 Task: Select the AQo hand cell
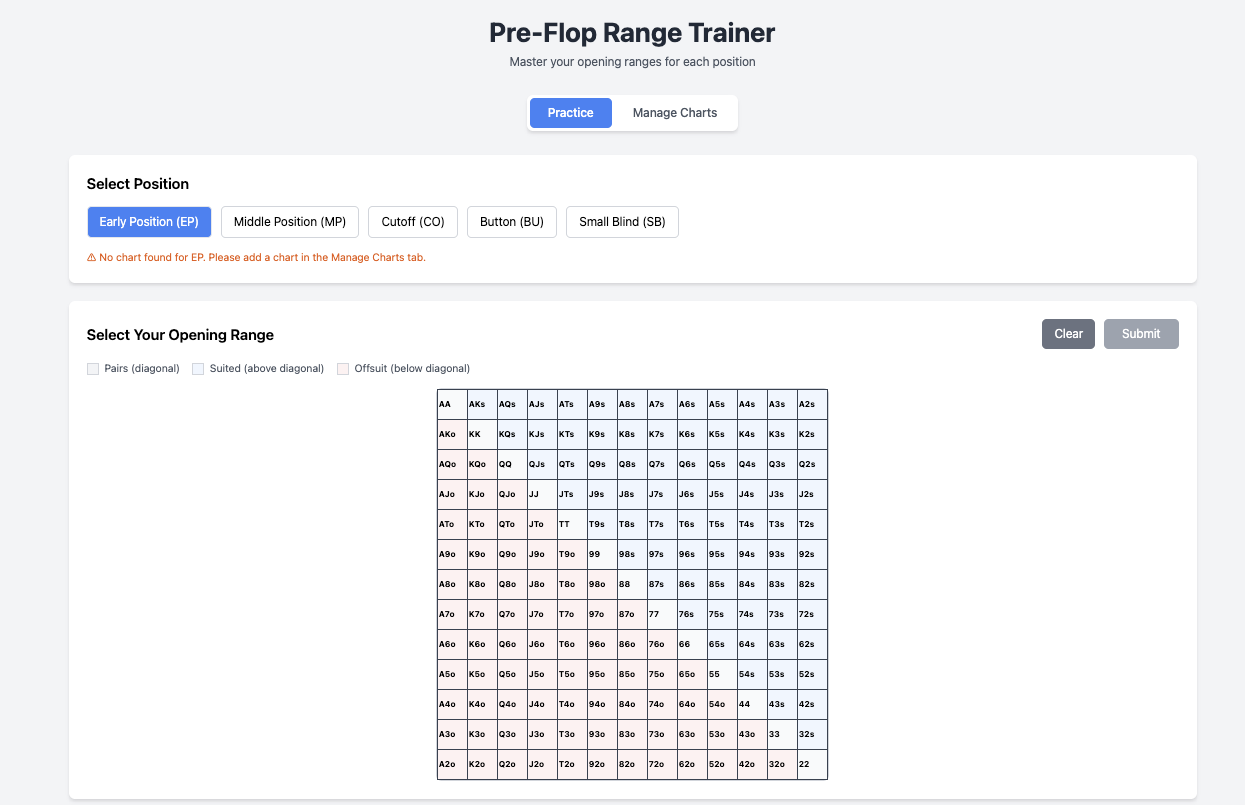click(x=453, y=465)
